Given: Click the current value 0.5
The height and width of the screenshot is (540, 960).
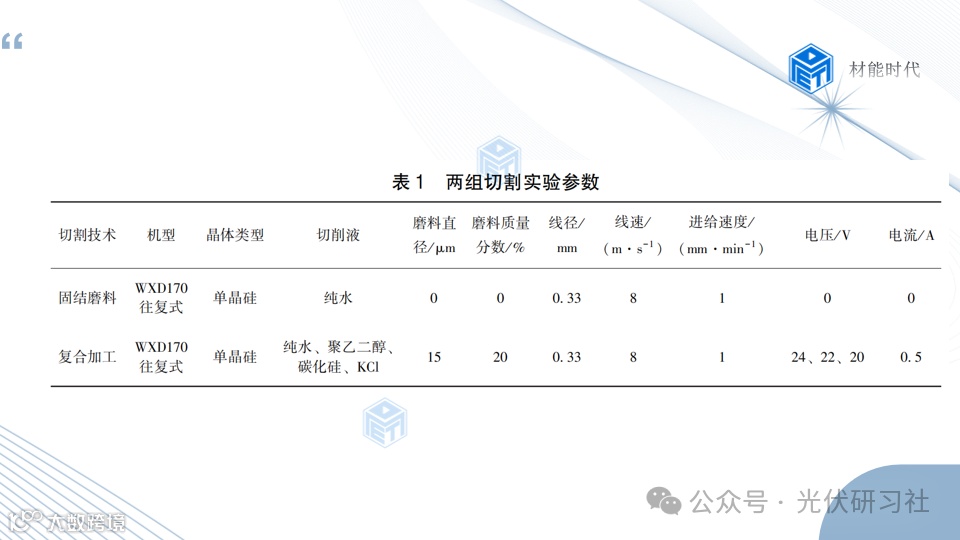Looking at the screenshot, I should click(x=911, y=357).
